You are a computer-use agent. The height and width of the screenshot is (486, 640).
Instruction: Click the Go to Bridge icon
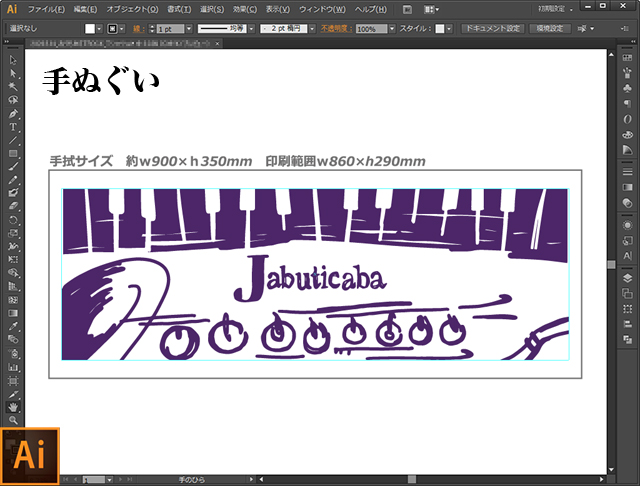coord(407,9)
